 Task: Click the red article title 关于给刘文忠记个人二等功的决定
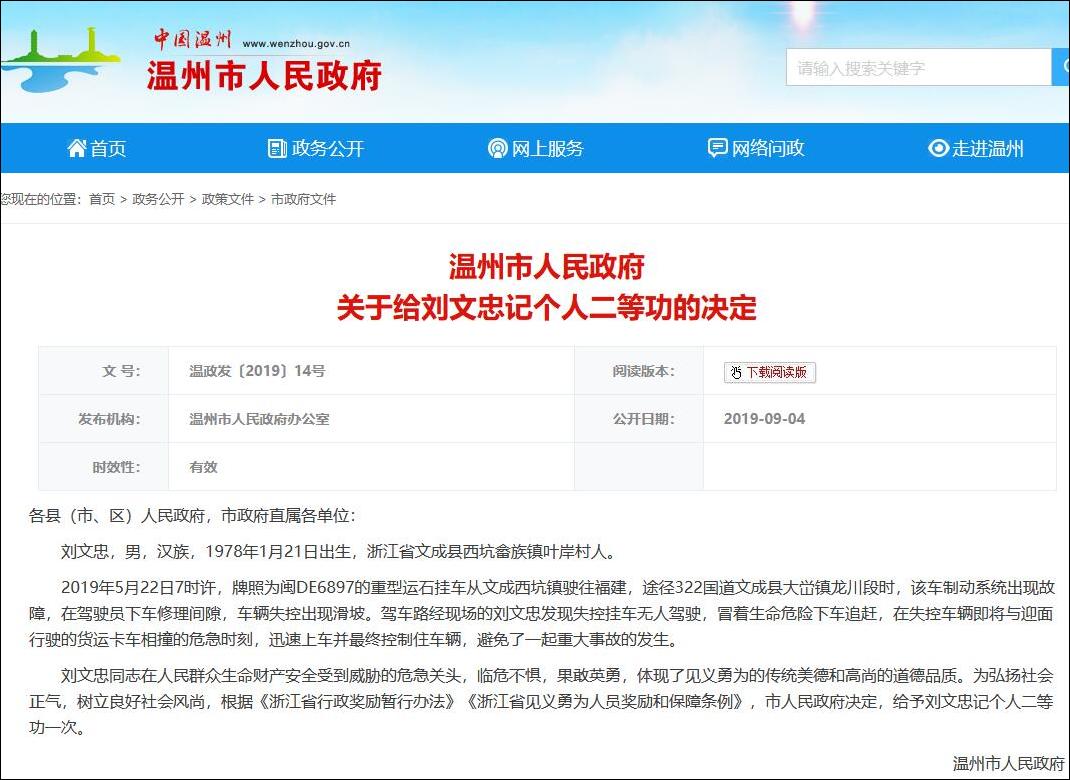pos(547,308)
